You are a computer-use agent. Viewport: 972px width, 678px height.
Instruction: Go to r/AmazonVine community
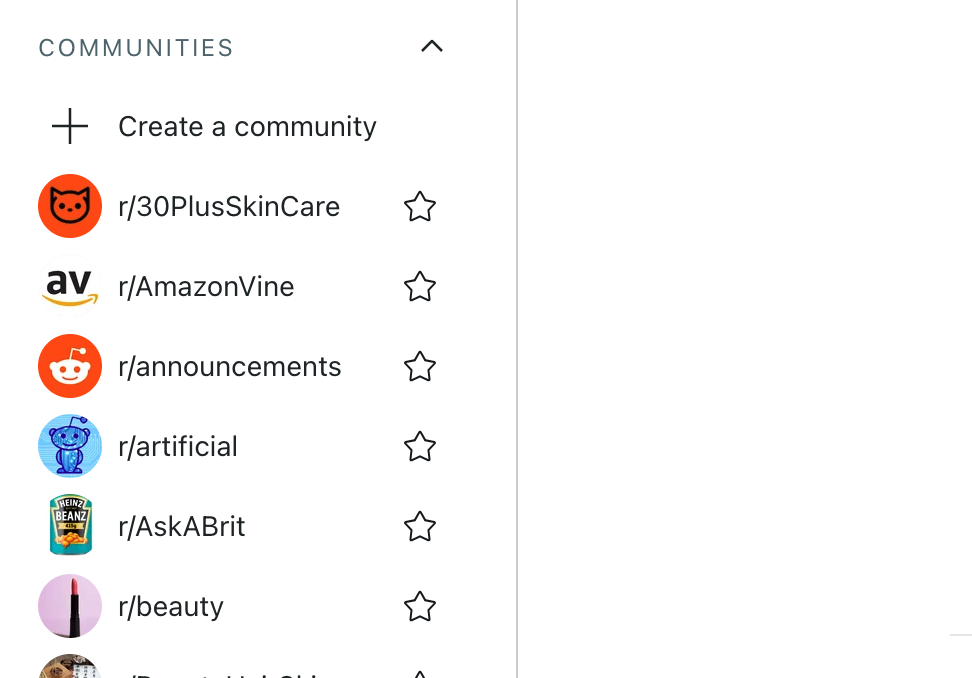[x=206, y=287]
